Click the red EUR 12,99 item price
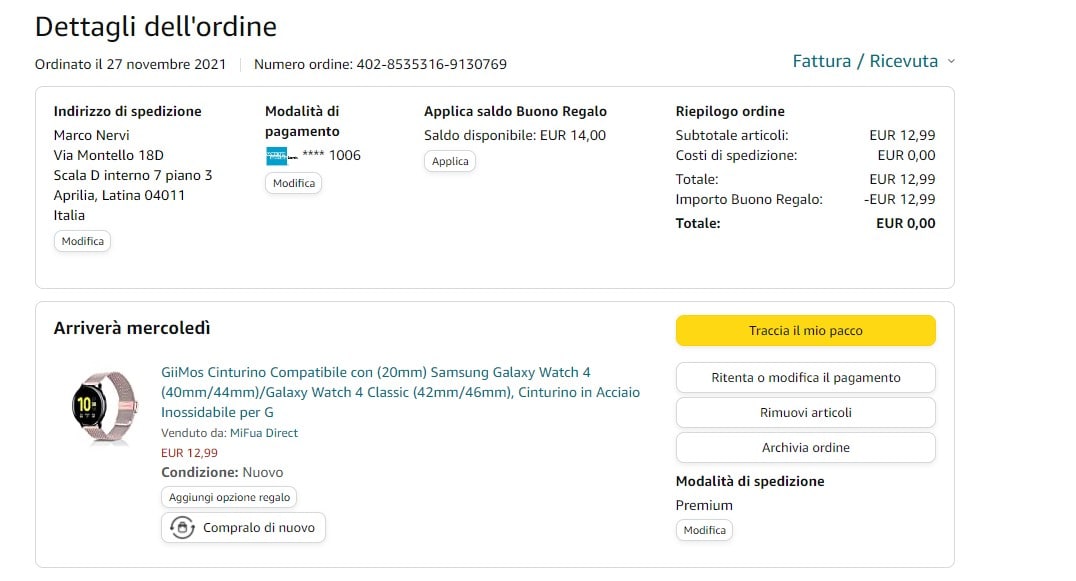This screenshot has width=1076, height=581. [189, 453]
